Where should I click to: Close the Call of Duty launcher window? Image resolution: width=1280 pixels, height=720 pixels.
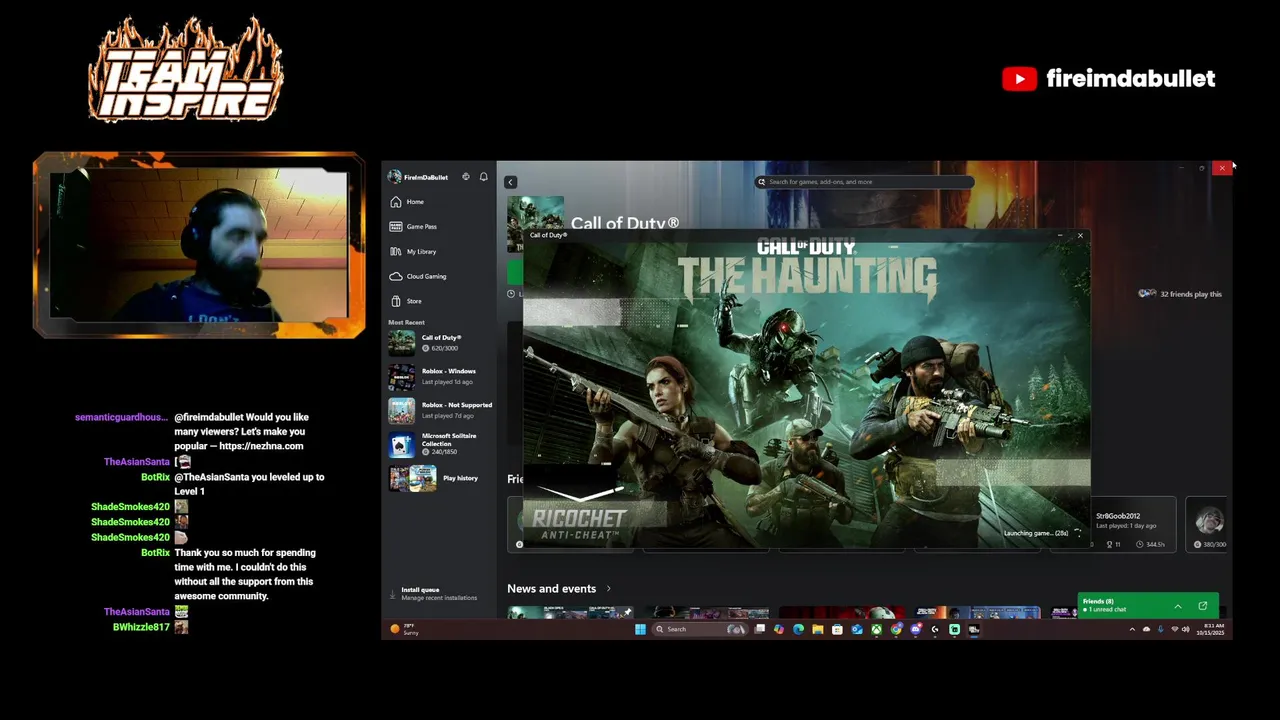1080,235
